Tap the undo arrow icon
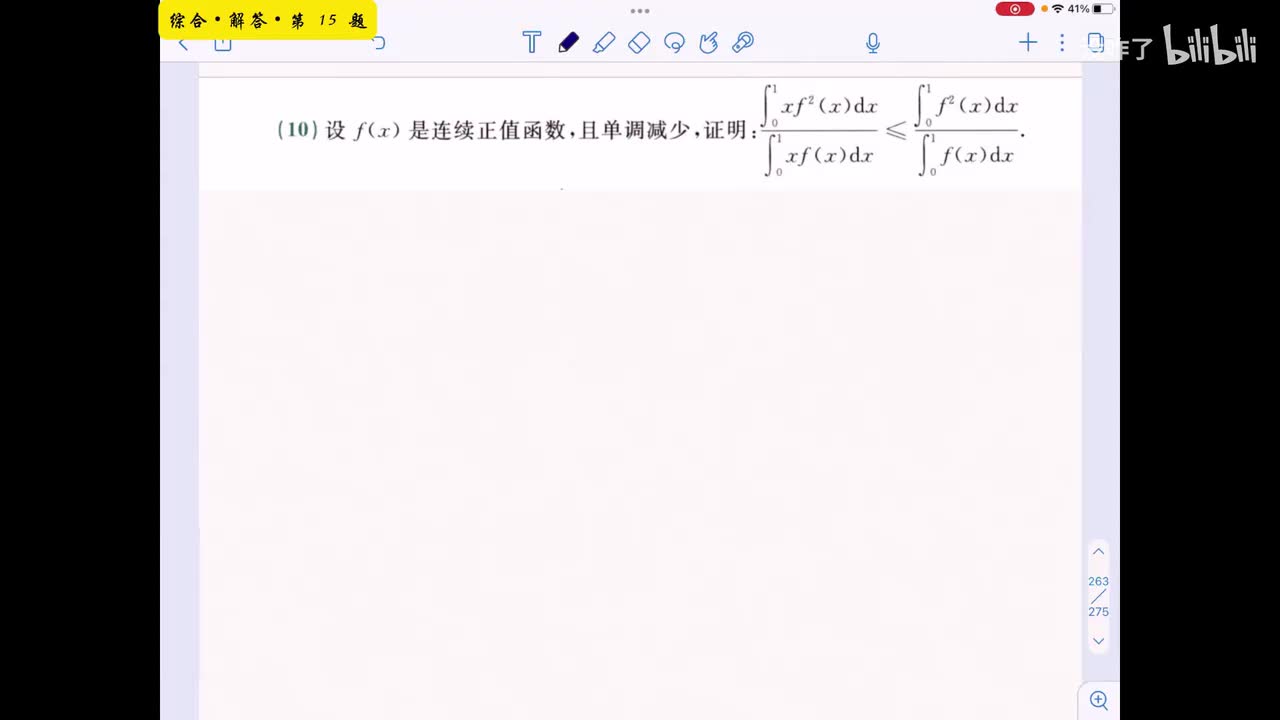 (x=379, y=43)
